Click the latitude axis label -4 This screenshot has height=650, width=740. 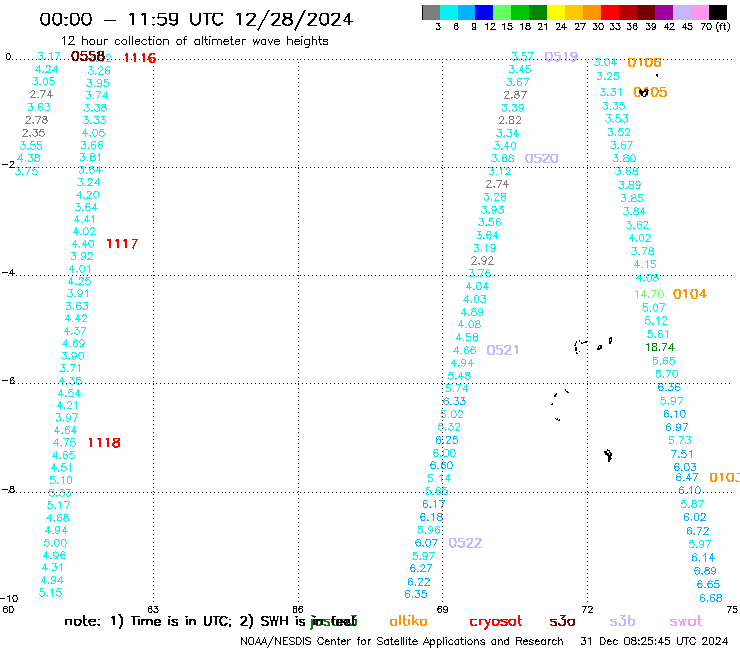[x=8, y=273]
